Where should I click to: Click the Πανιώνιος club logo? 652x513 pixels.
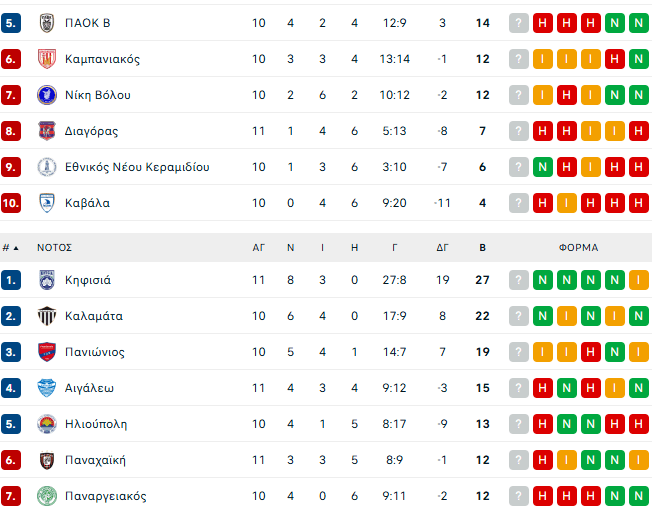46,352
